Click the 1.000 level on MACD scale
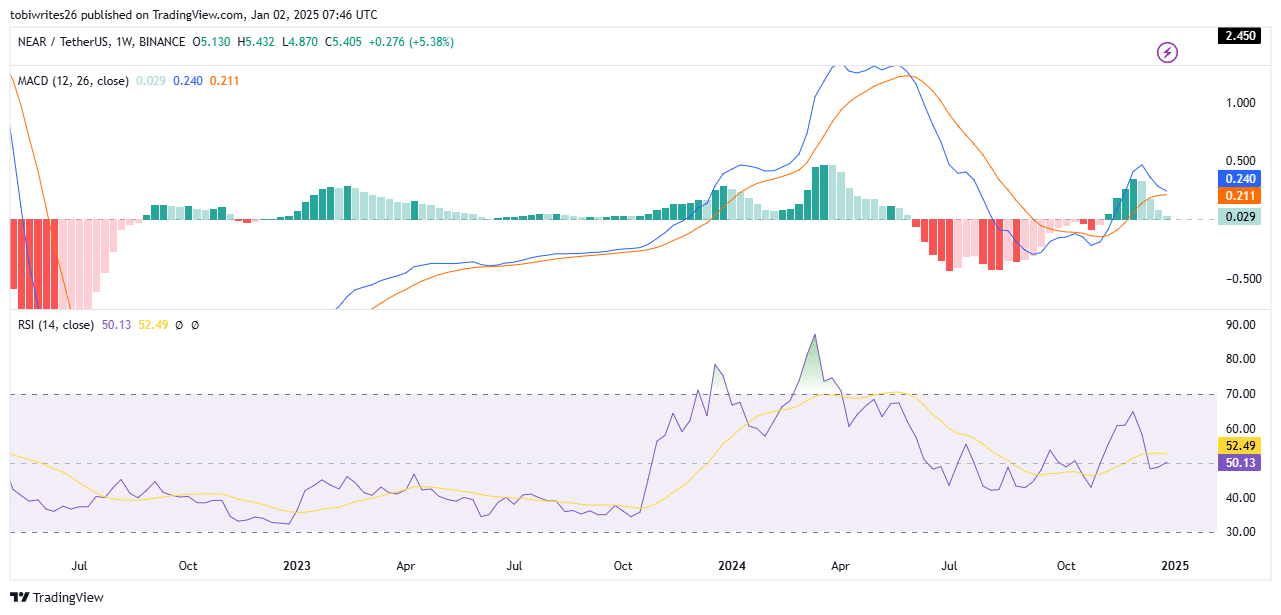The height and width of the screenshot is (615, 1281). point(1239,102)
